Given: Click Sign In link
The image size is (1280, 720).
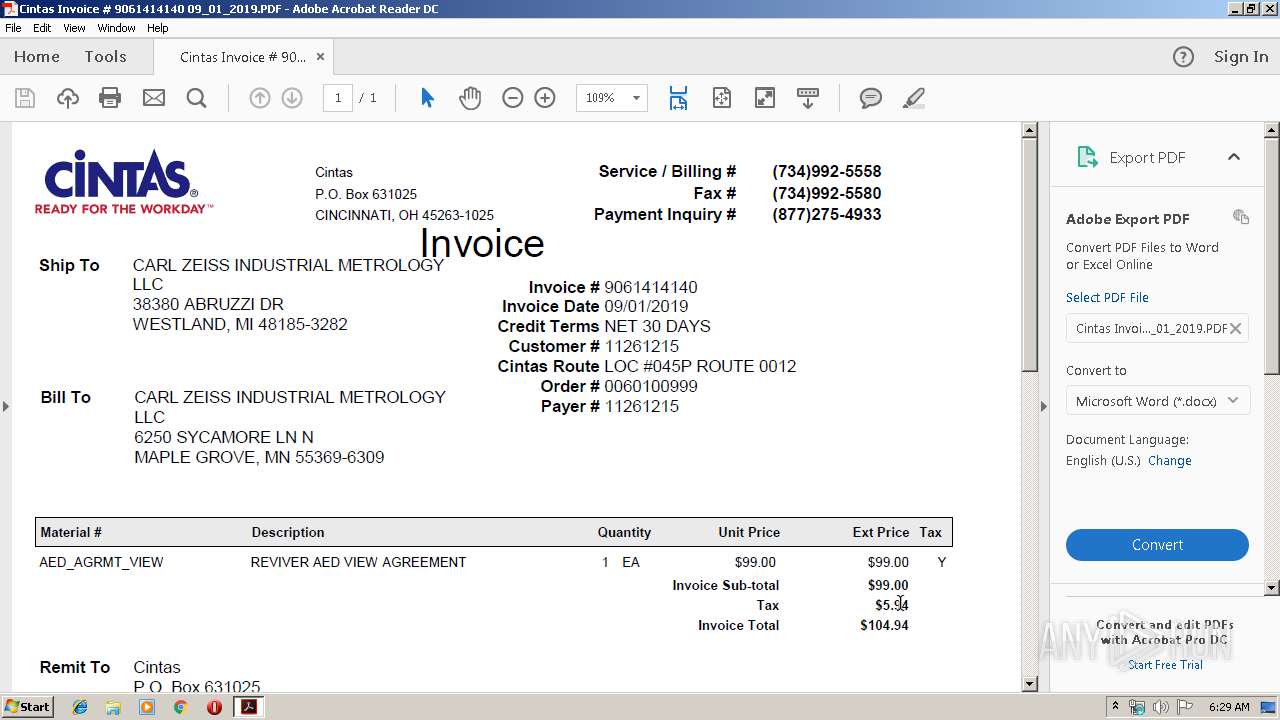Looking at the screenshot, I should 1241,57.
